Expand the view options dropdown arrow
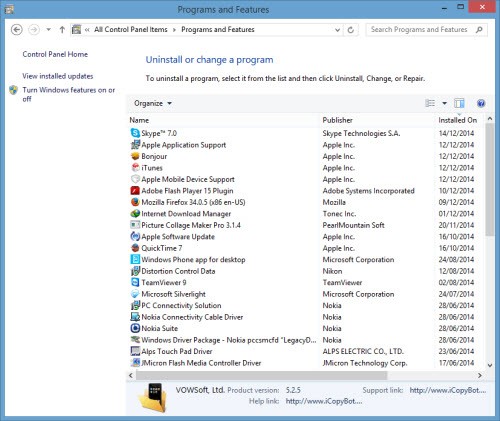 point(444,103)
